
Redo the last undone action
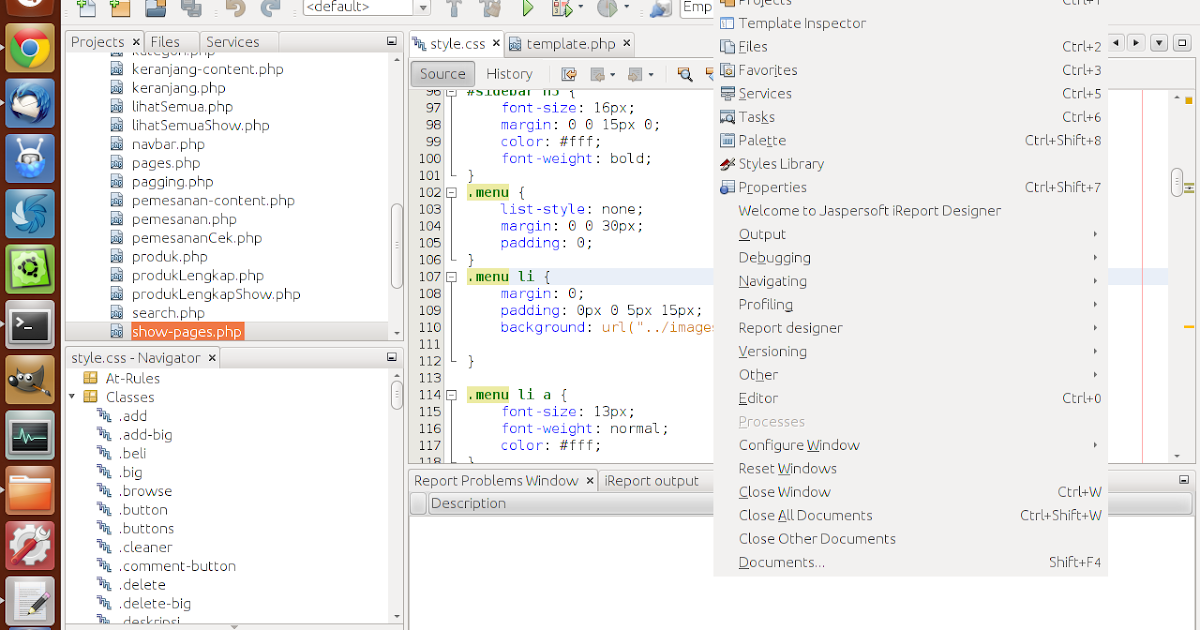pos(270,10)
